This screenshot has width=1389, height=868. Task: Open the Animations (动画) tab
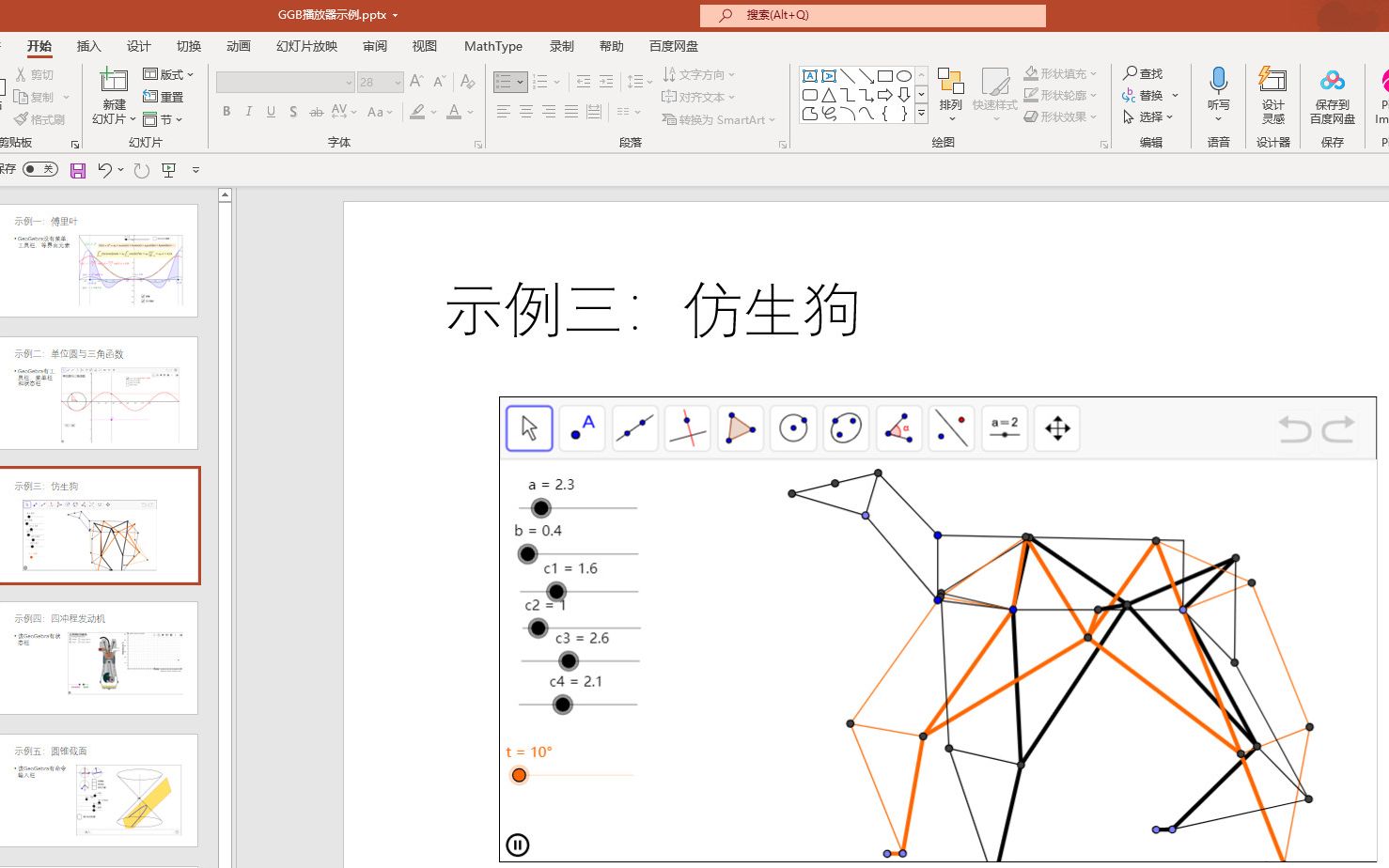pyautogui.click(x=239, y=46)
